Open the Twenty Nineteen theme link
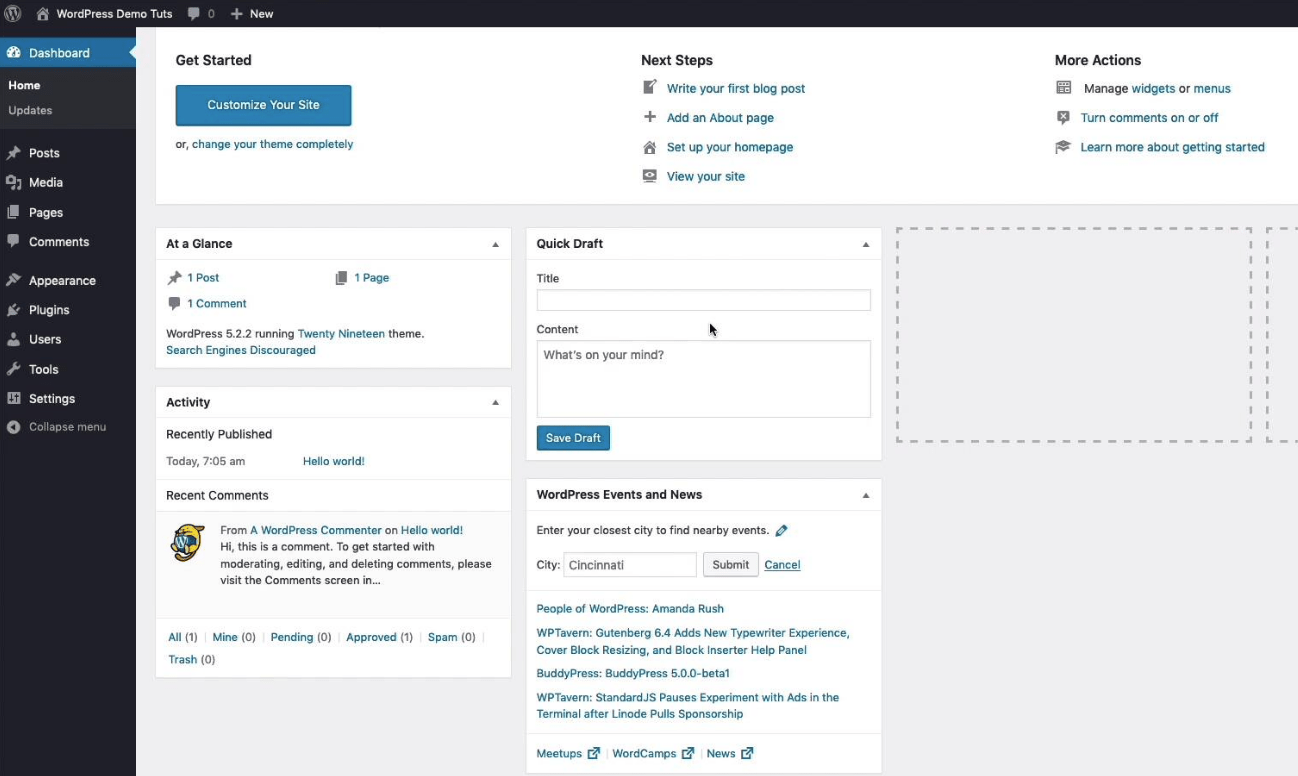Image resolution: width=1298 pixels, height=776 pixels. (341, 334)
